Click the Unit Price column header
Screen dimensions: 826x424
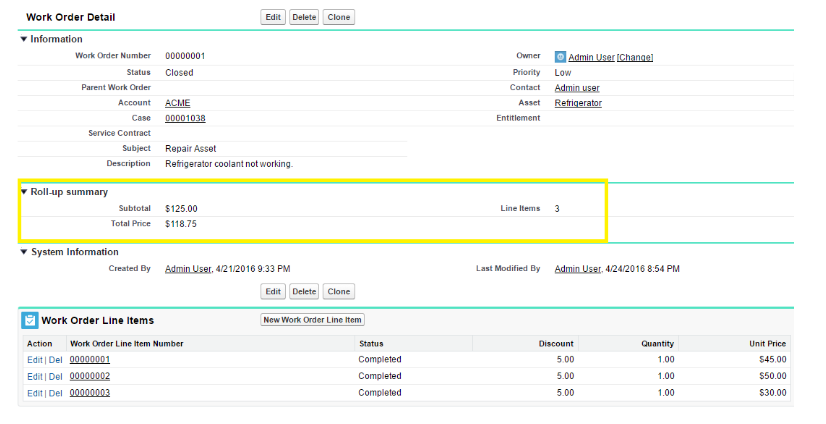(x=768, y=343)
